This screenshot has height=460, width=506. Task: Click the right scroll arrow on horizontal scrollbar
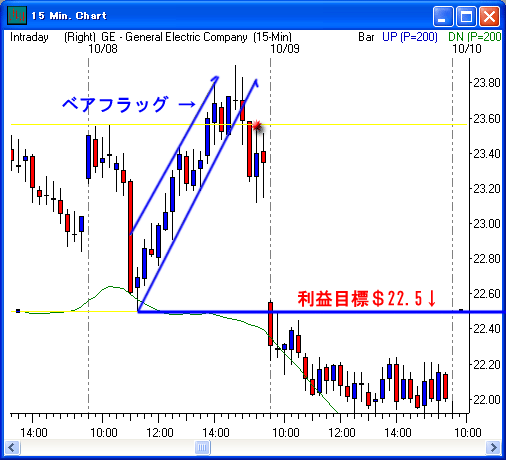click(493, 447)
